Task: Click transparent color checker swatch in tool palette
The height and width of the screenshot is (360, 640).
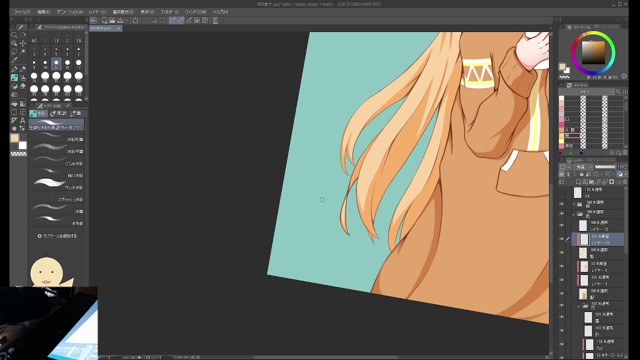Action: click(x=18, y=154)
